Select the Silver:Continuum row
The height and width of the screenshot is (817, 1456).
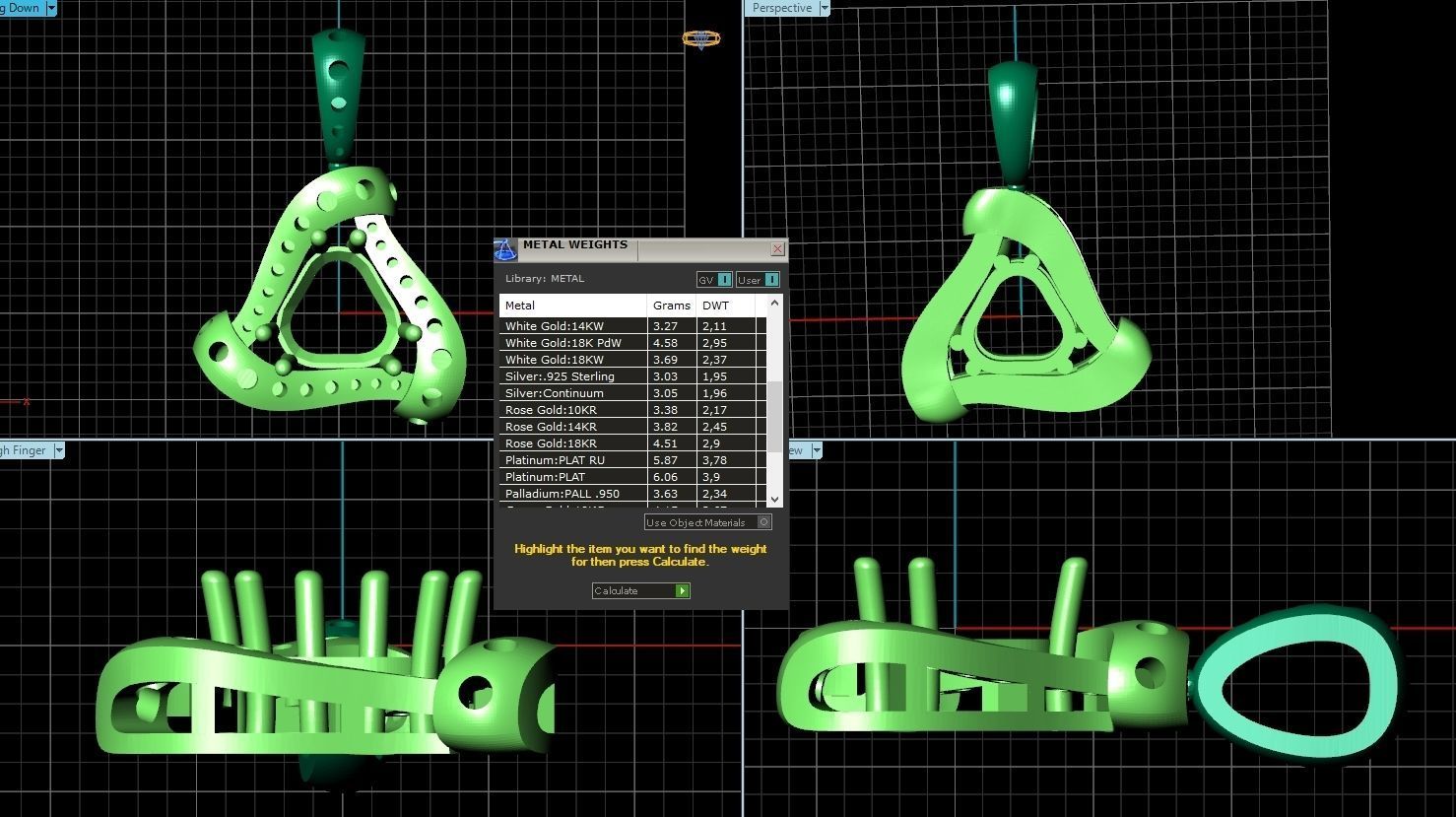[632, 393]
